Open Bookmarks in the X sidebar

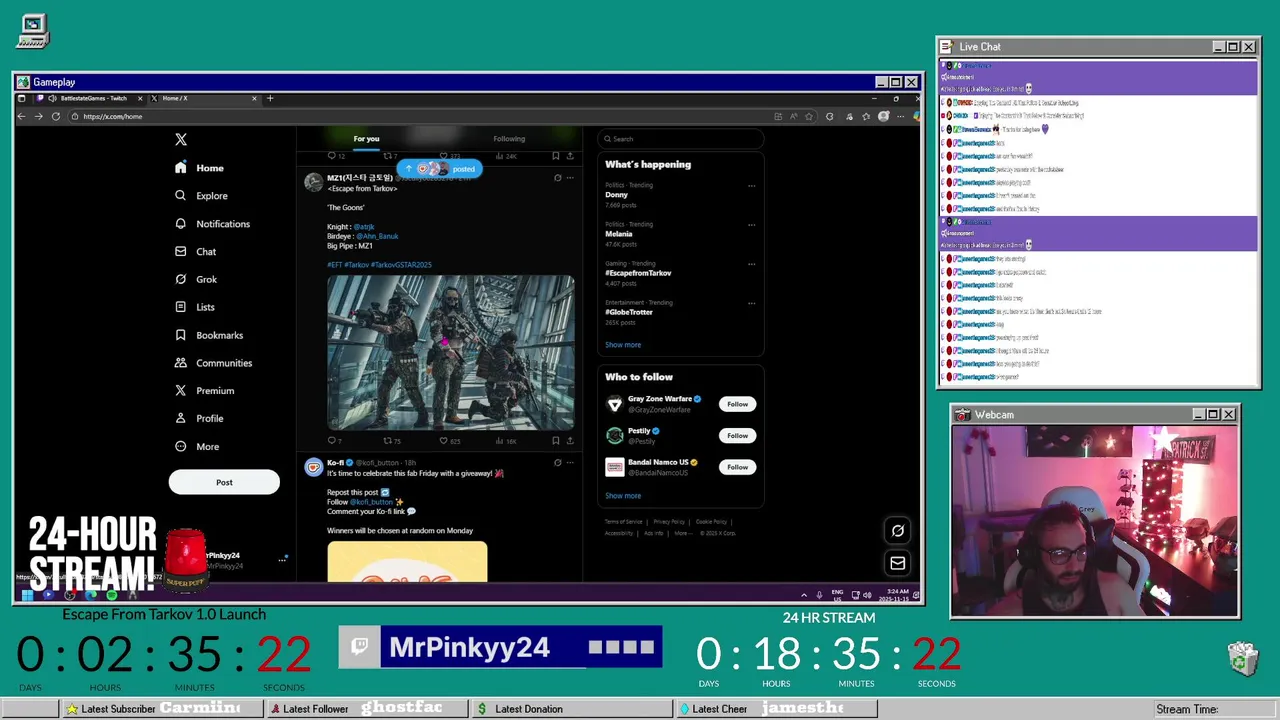(208, 335)
